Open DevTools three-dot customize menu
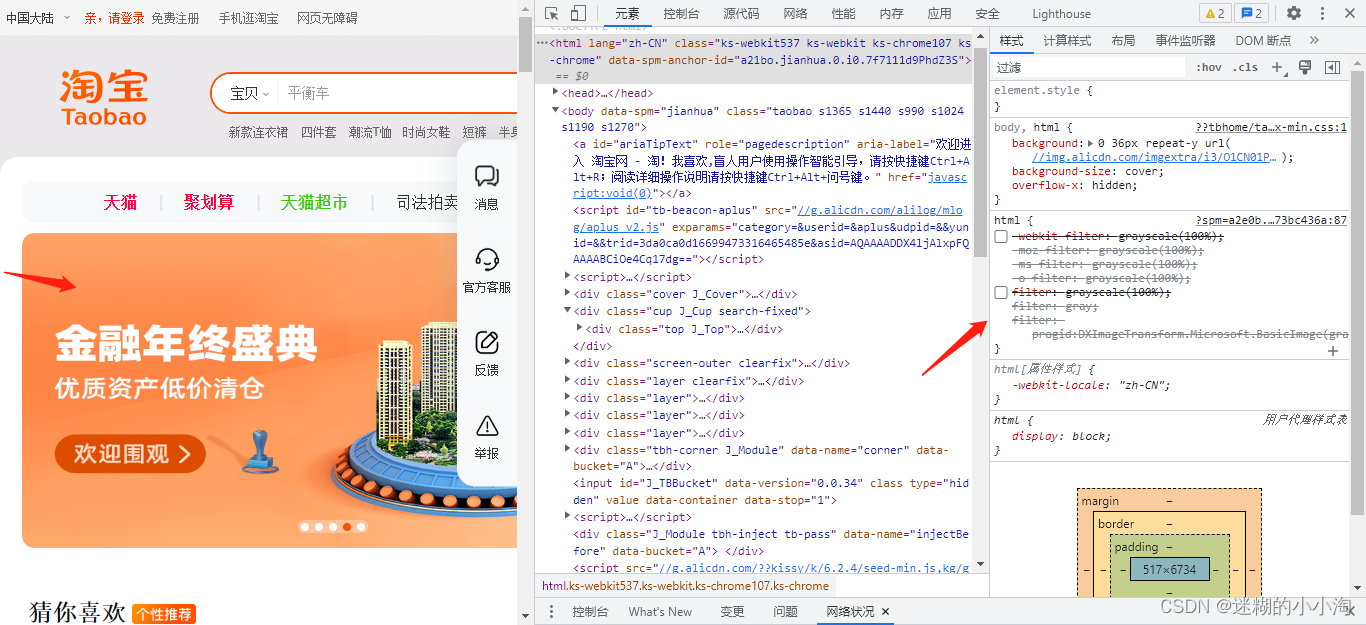 coord(1321,13)
